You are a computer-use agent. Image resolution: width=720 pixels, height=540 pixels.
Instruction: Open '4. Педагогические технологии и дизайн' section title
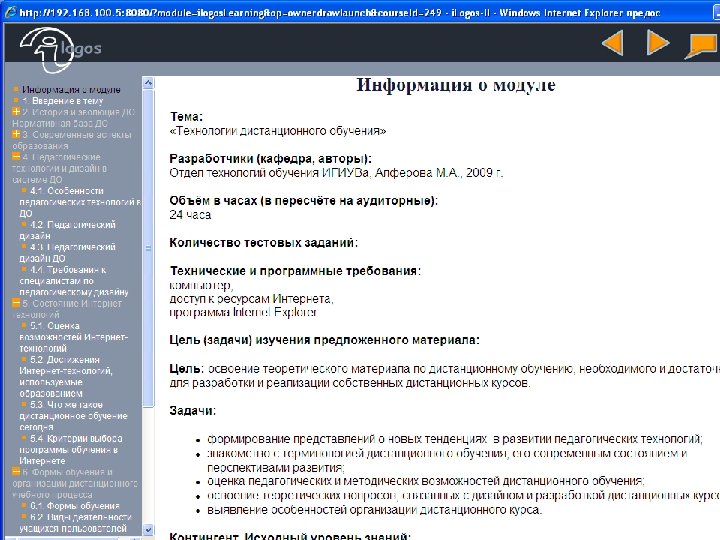coord(60,168)
